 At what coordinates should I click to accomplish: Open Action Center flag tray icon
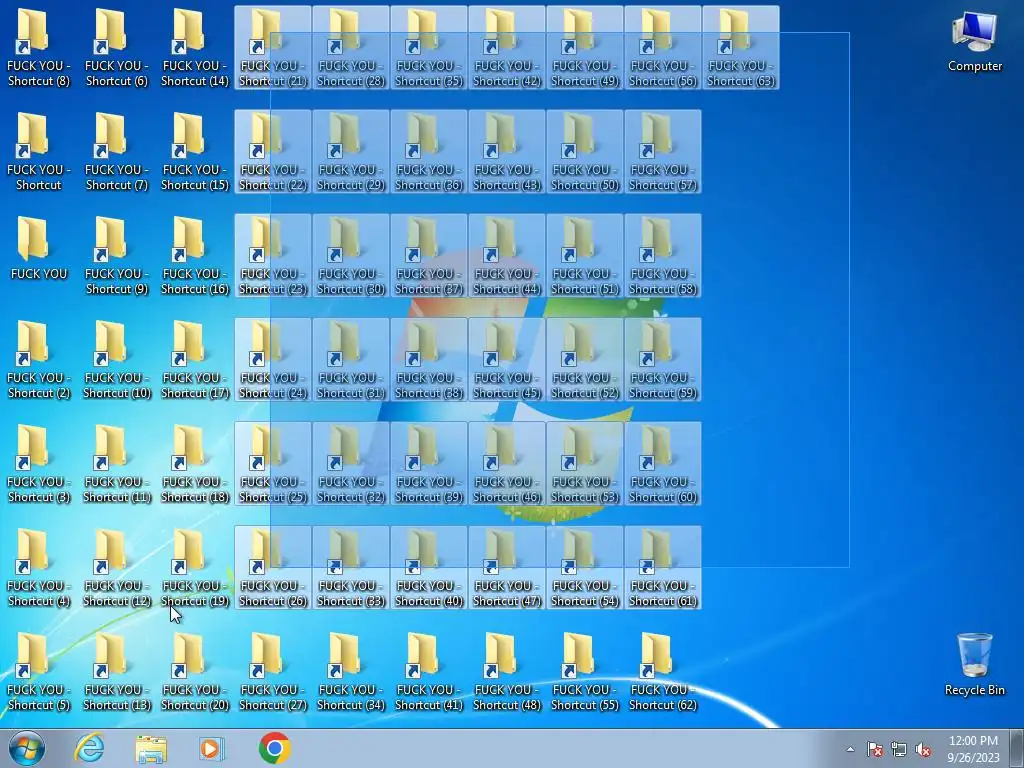tap(875, 749)
